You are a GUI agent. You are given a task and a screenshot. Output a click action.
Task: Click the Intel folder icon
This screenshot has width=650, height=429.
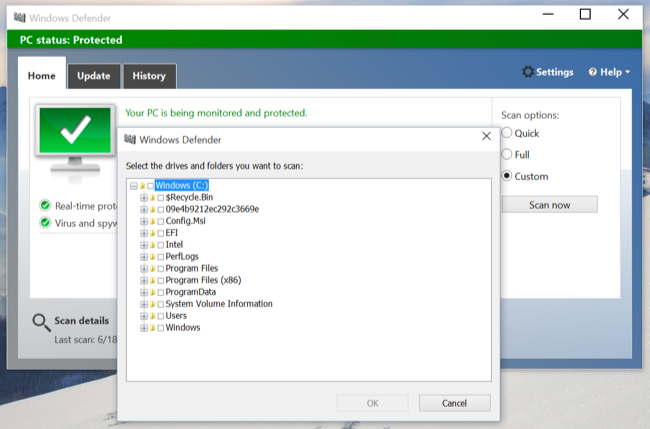point(152,245)
